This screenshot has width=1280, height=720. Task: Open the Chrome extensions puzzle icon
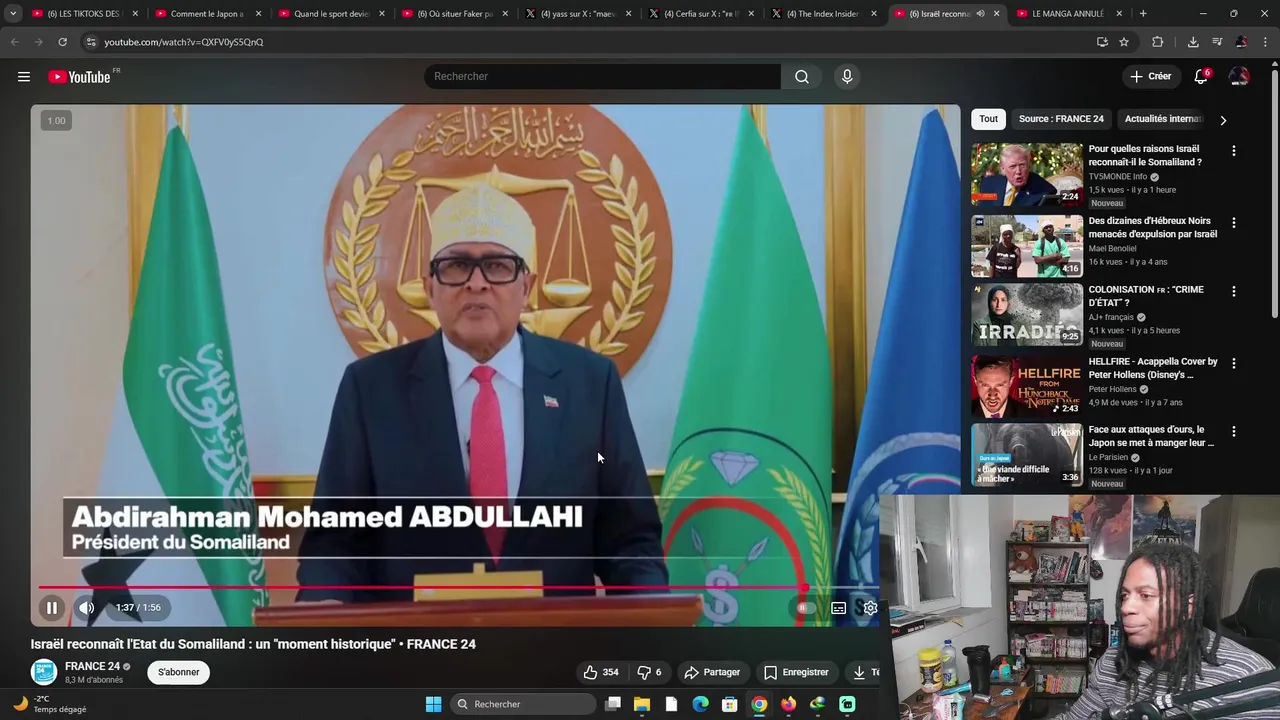click(x=1158, y=42)
